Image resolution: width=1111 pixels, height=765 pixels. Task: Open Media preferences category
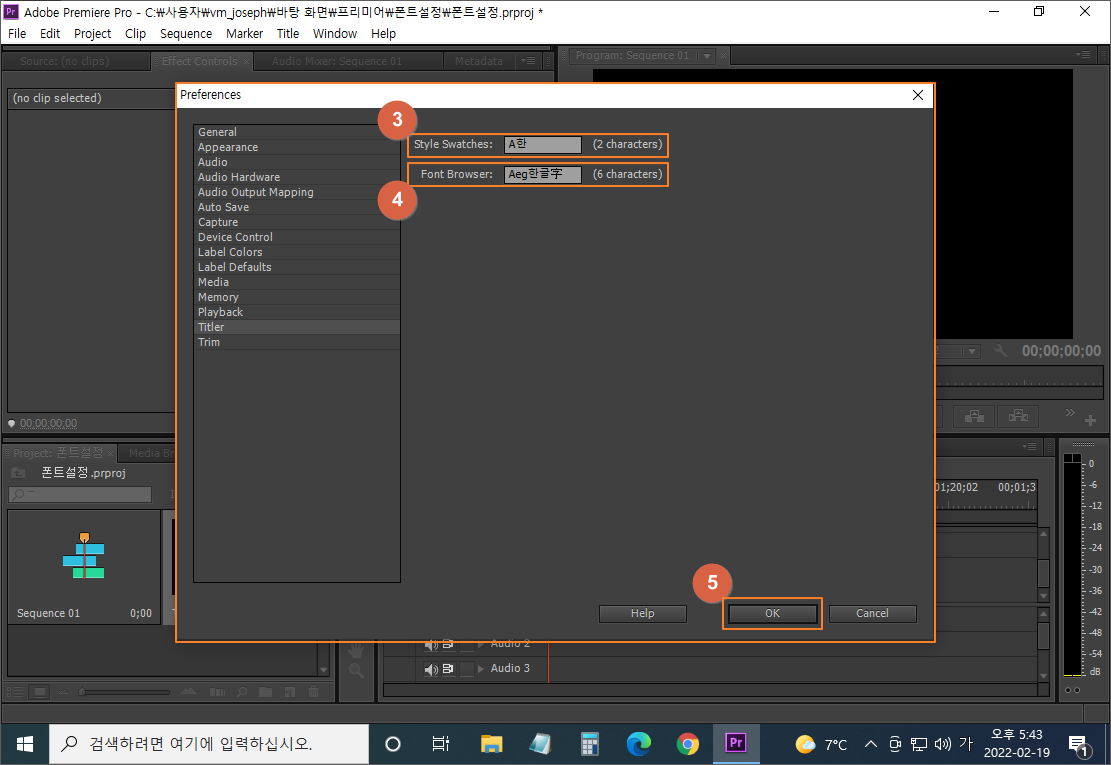(x=296, y=282)
